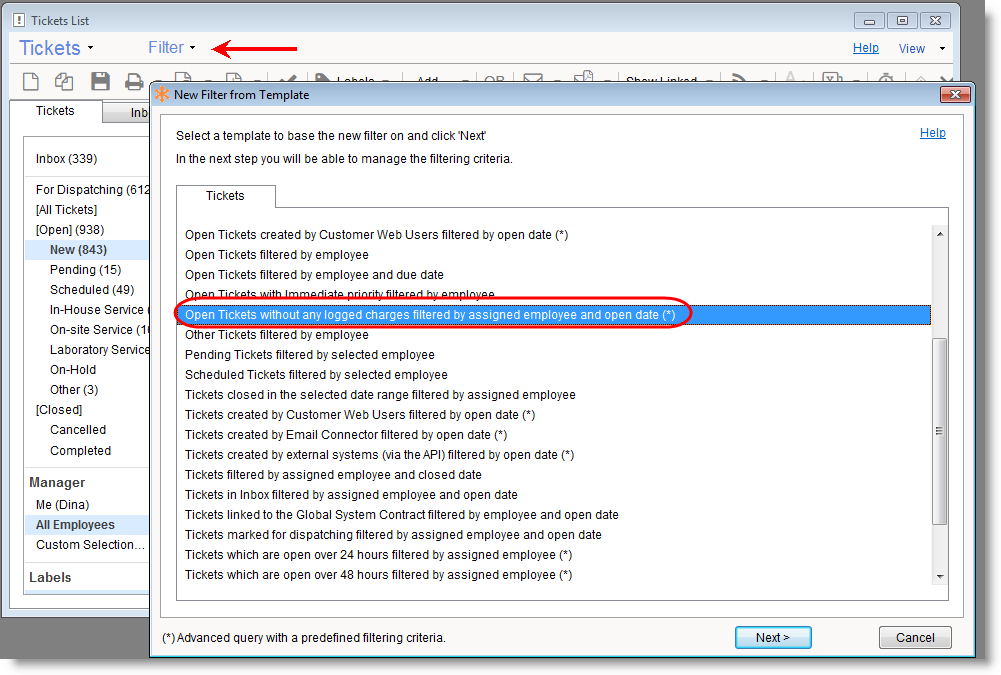
Task: Click the New ticket blank page icon
Action: [31, 82]
